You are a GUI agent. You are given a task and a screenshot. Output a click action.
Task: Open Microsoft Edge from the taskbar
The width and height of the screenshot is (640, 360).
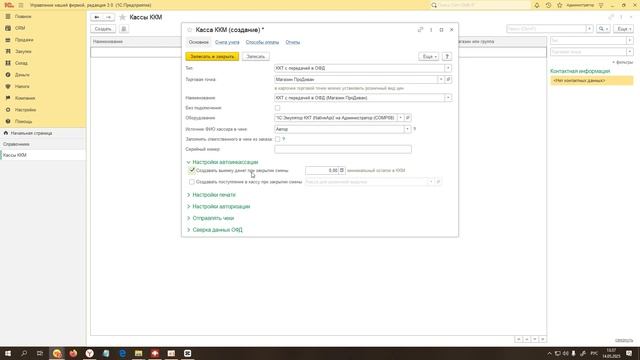pos(122,353)
